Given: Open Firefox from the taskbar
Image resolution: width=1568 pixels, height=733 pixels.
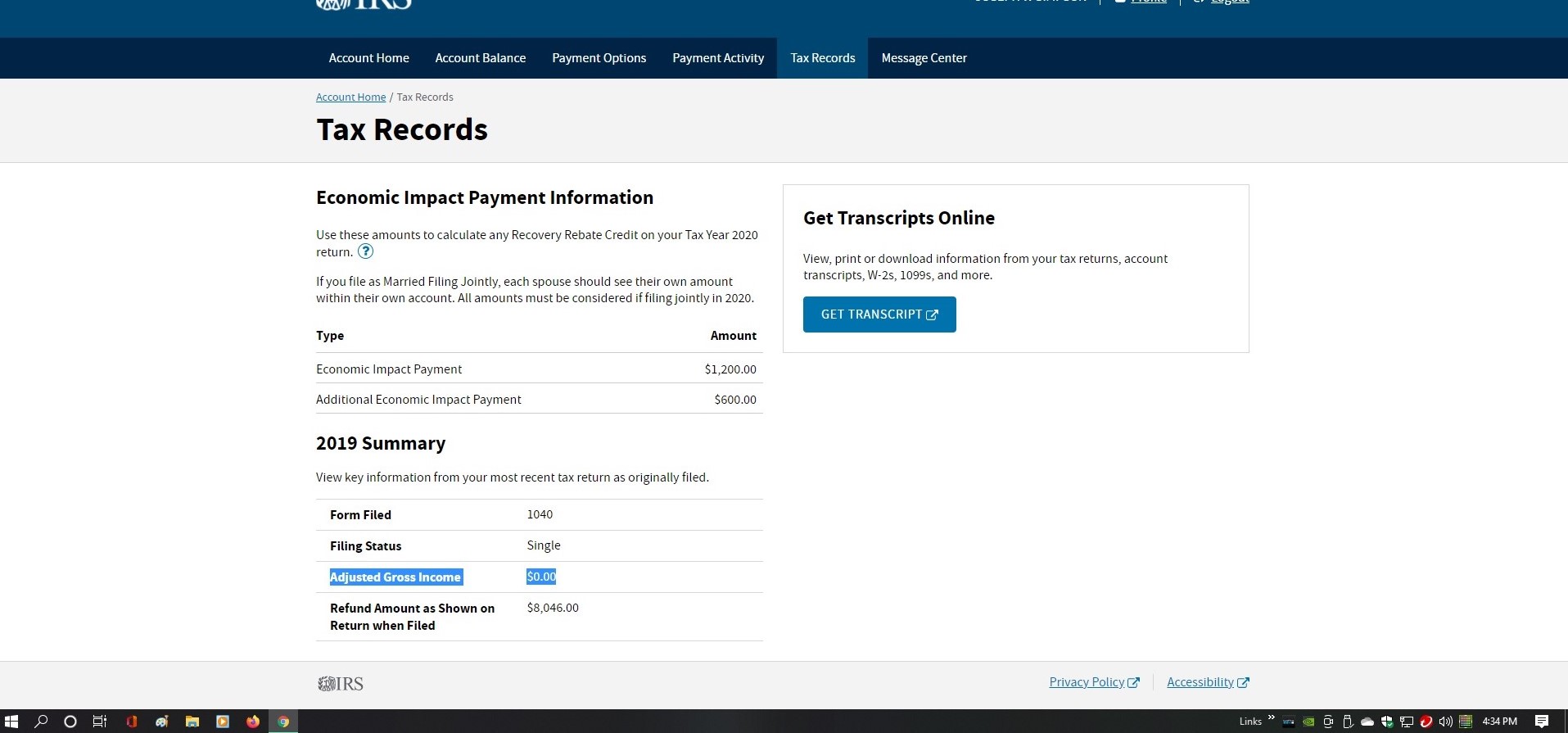Looking at the screenshot, I should 253,722.
